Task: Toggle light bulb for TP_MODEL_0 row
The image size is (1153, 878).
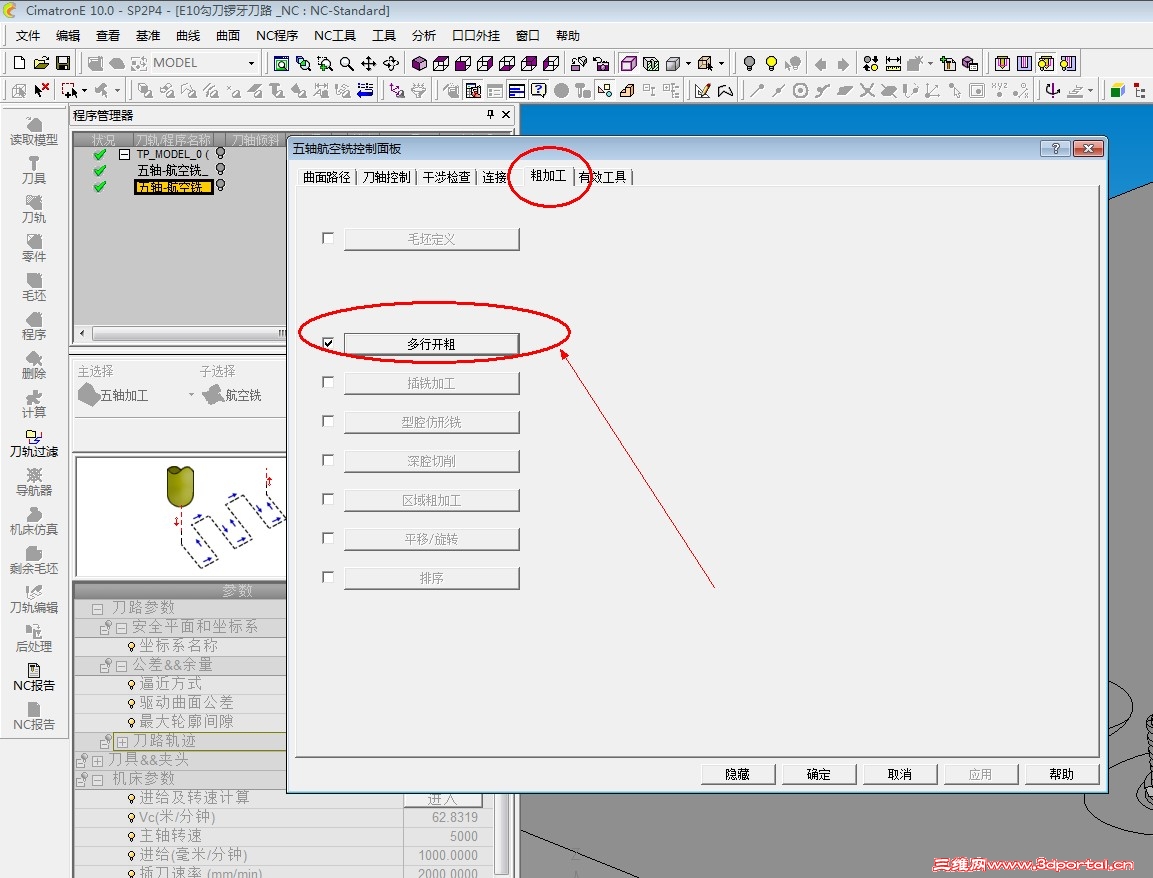Action: pyautogui.click(x=220, y=154)
